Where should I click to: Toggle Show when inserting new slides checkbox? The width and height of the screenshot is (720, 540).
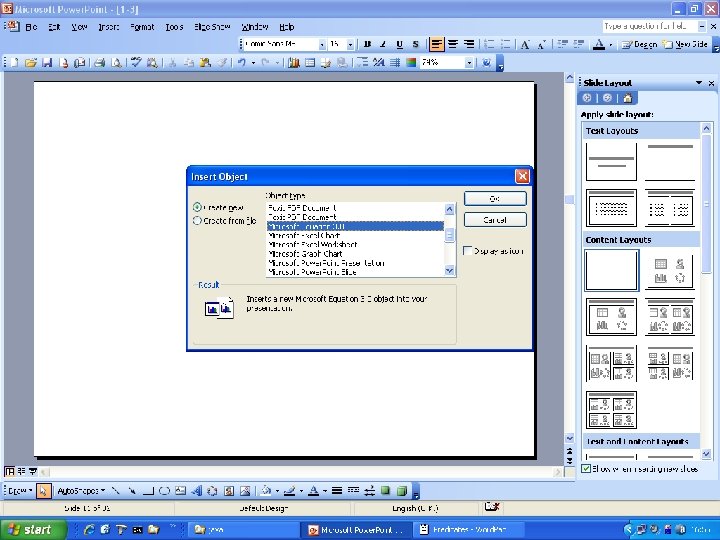coord(586,469)
